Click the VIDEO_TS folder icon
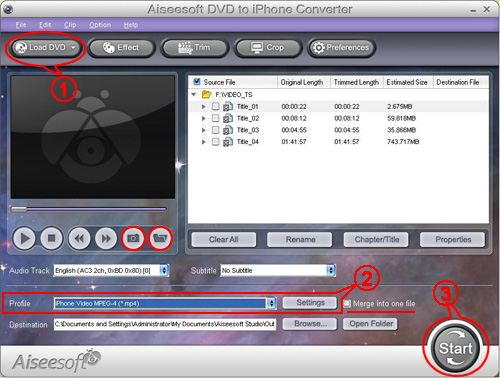500x378 pixels. [x=207, y=95]
